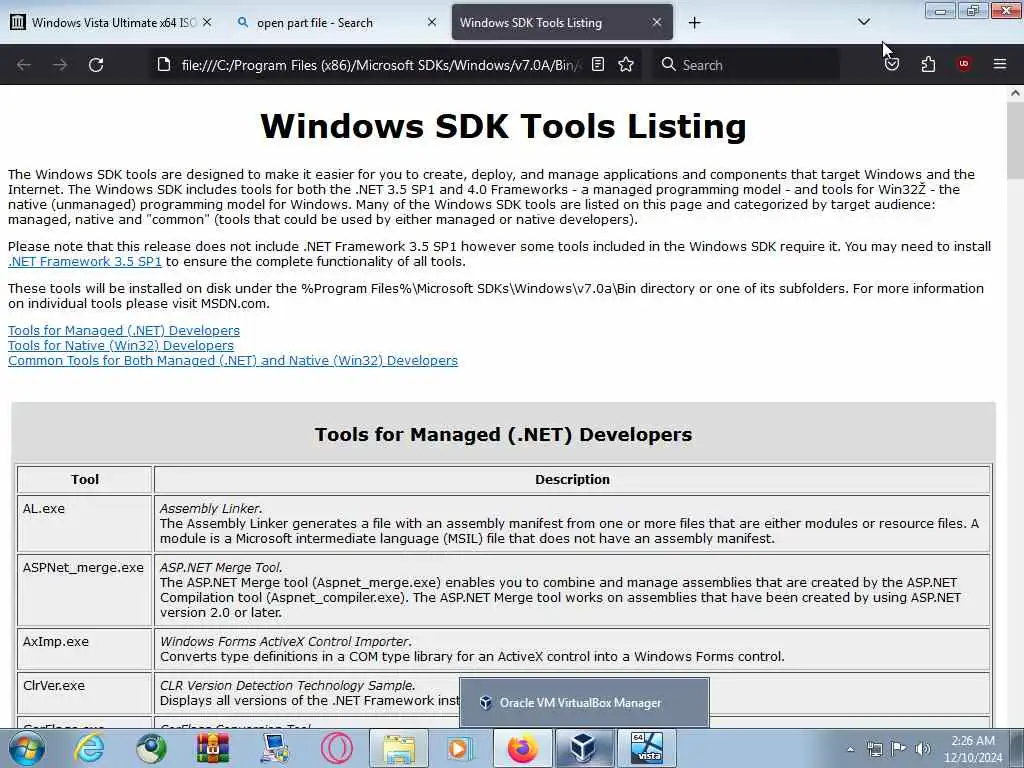Click Windows Forms ActiveX Control Importer text
The height and width of the screenshot is (768, 1024).
tap(285, 641)
